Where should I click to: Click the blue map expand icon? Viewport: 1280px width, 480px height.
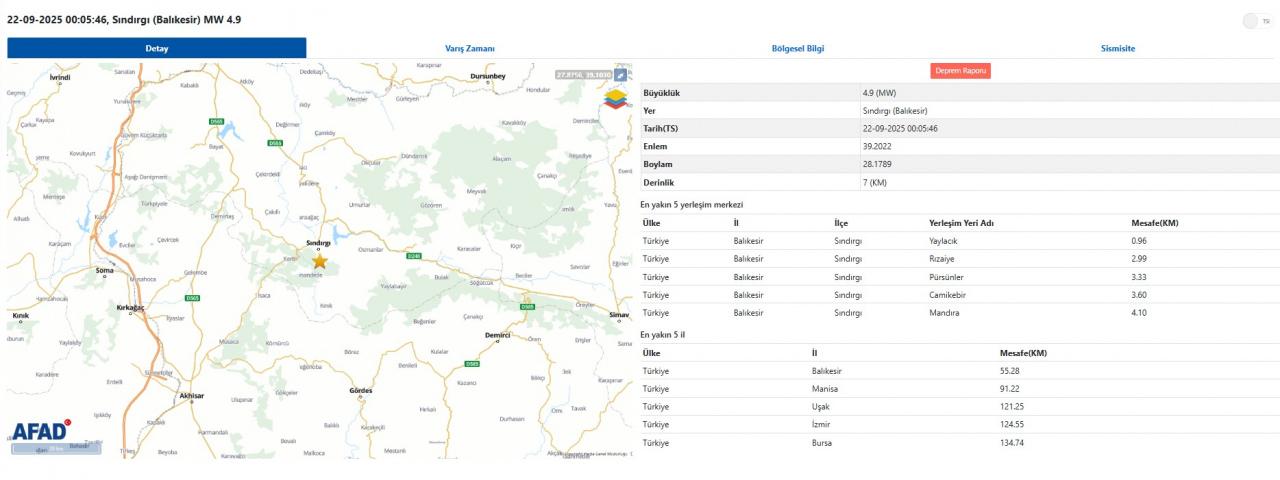tap(621, 75)
